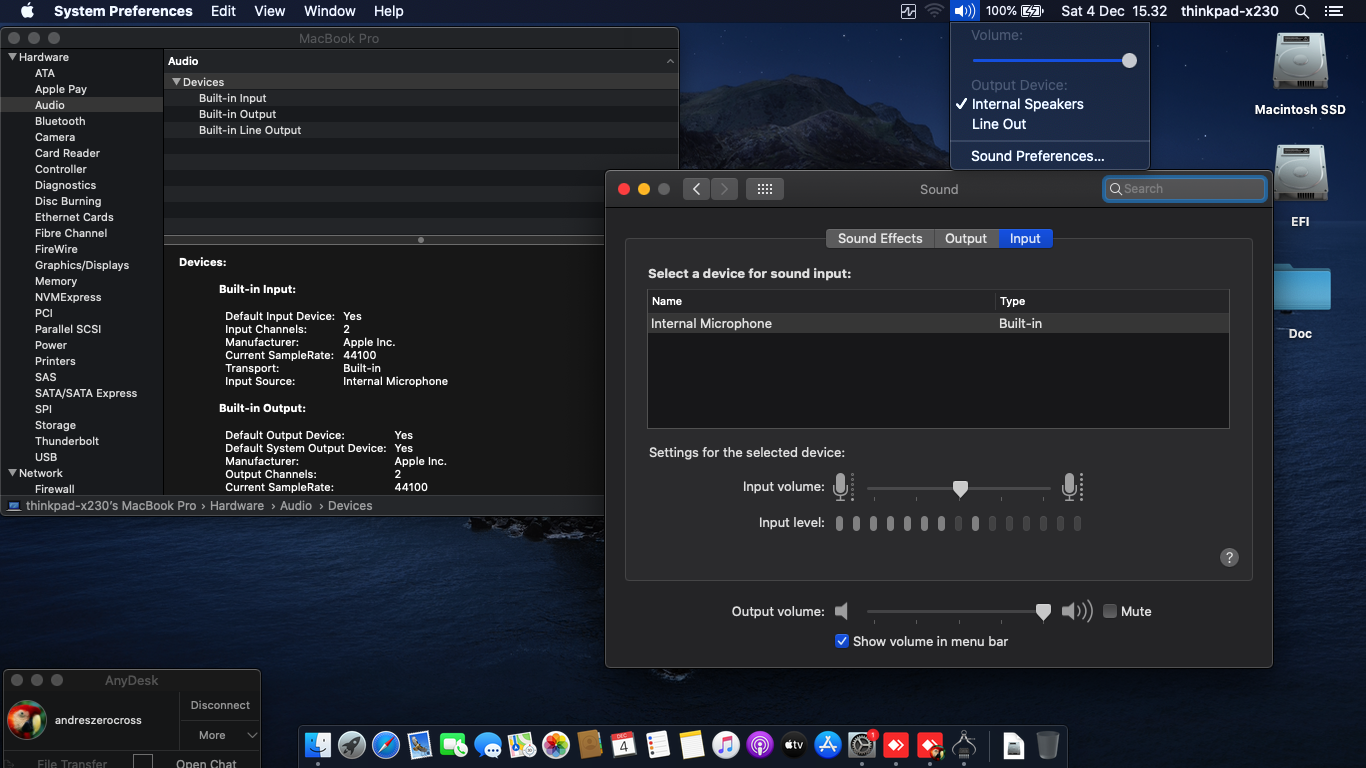Open the Window menu
Screen dimensions: 1366x768
[329, 11]
